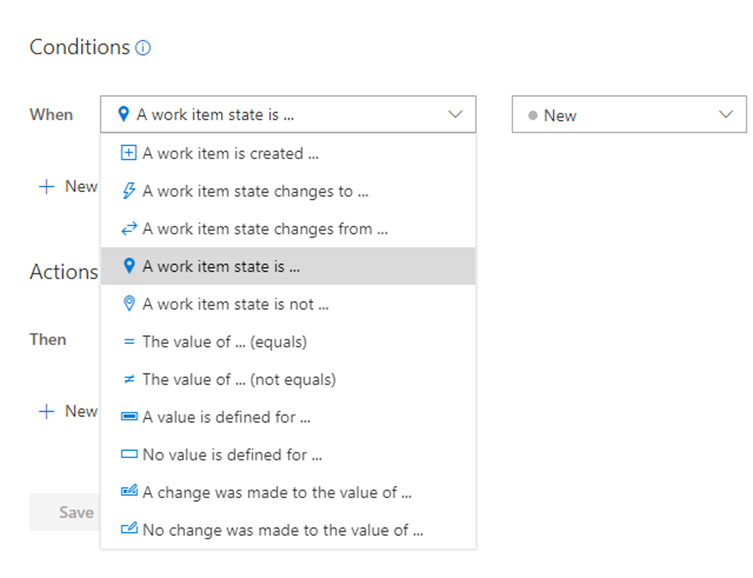Click the info icon beside Conditions

click(143, 48)
